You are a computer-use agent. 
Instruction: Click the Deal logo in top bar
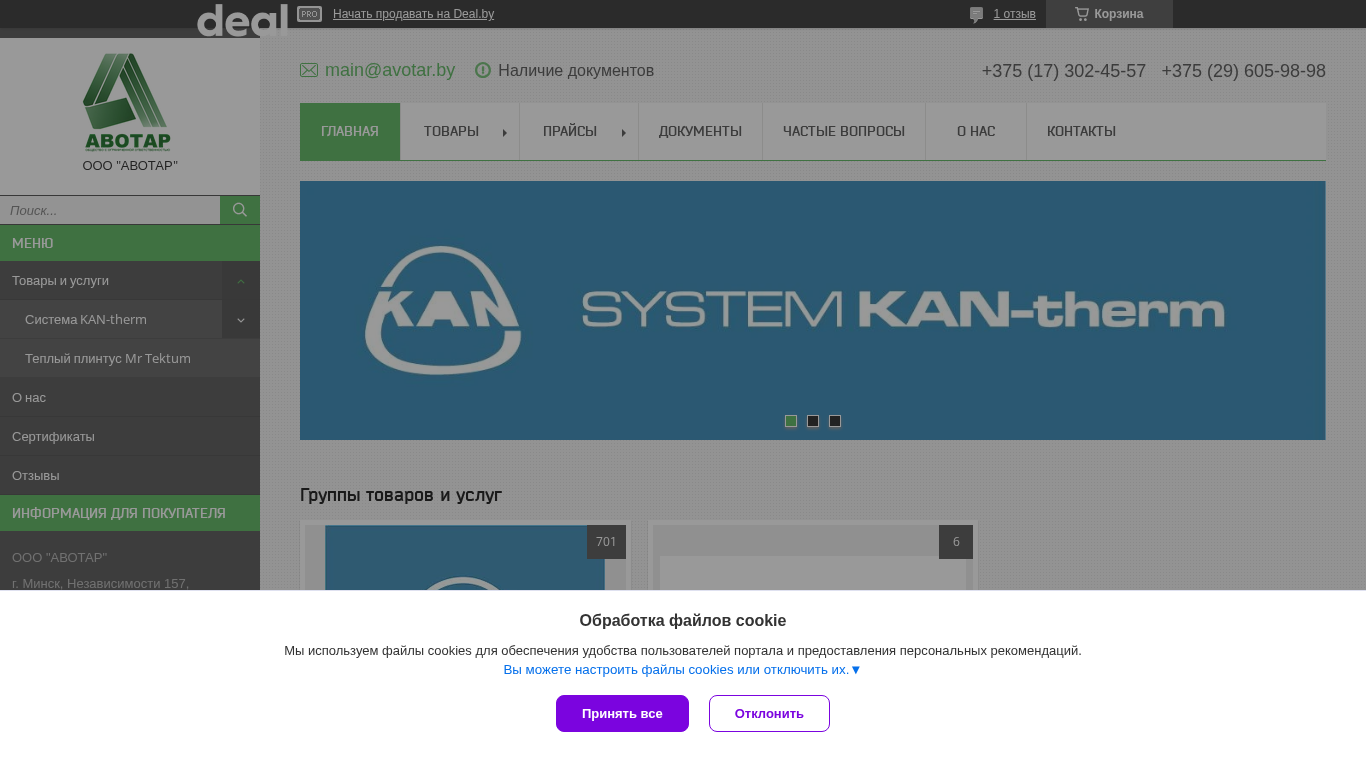(242, 19)
